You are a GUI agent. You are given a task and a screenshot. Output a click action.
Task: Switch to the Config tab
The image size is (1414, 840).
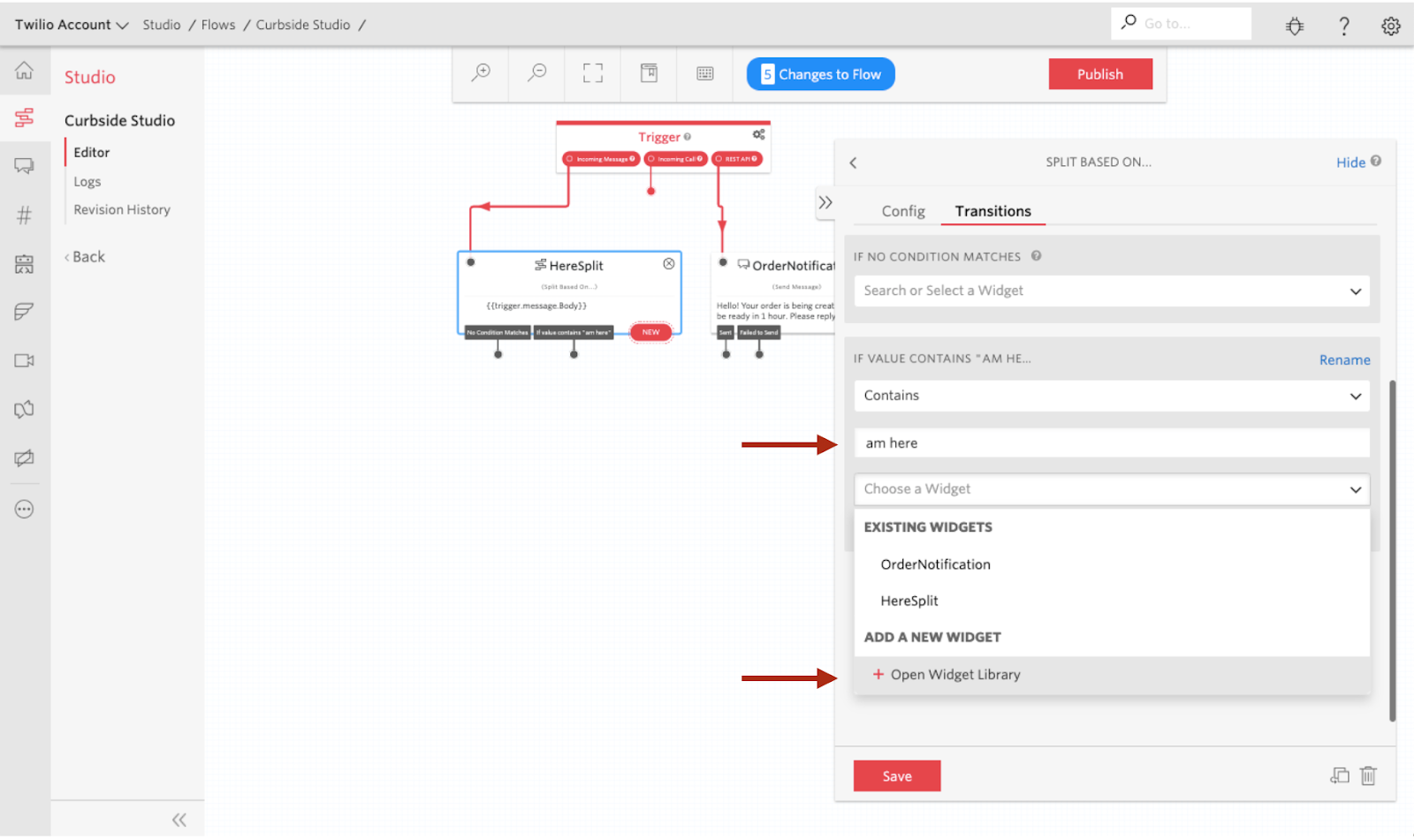(x=903, y=211)
